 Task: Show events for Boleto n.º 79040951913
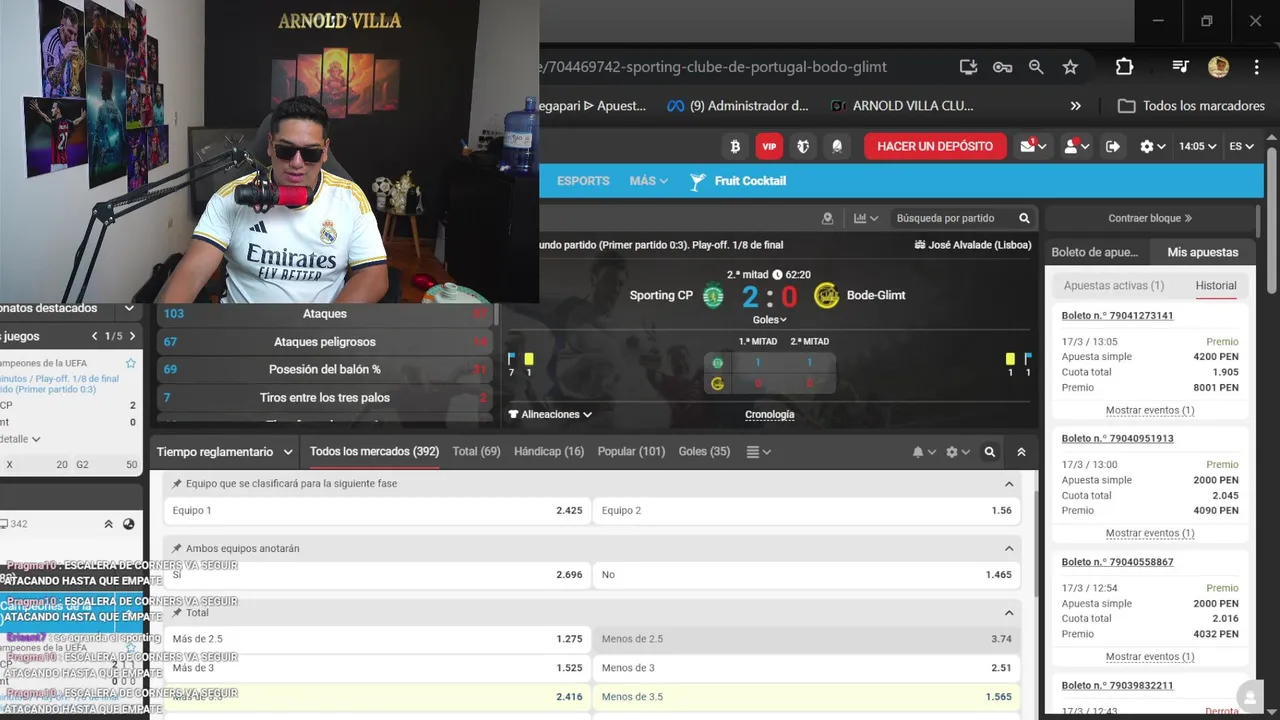click(x=1150, y=533)
